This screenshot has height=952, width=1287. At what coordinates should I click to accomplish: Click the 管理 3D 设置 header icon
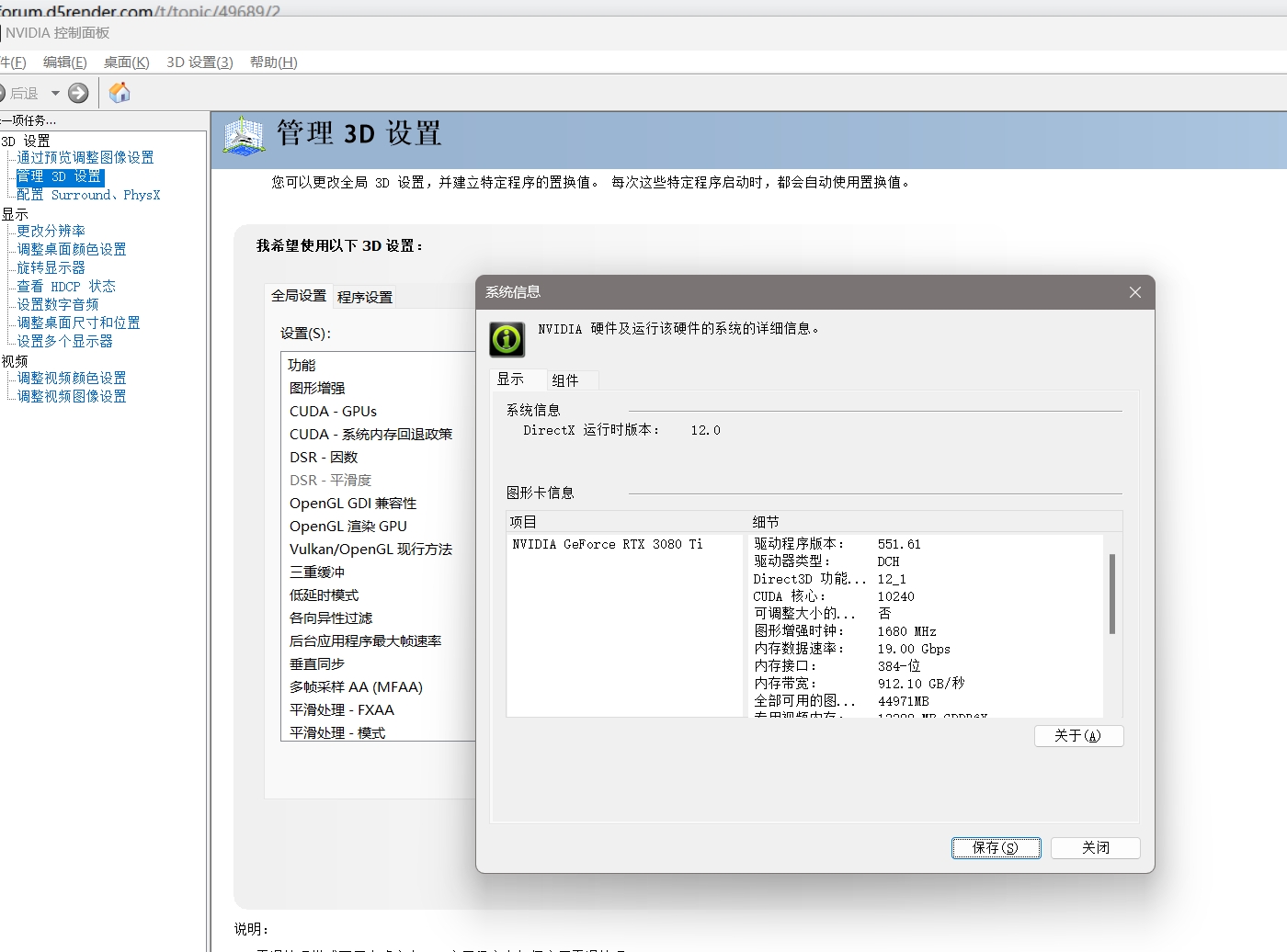coord(244,137)
